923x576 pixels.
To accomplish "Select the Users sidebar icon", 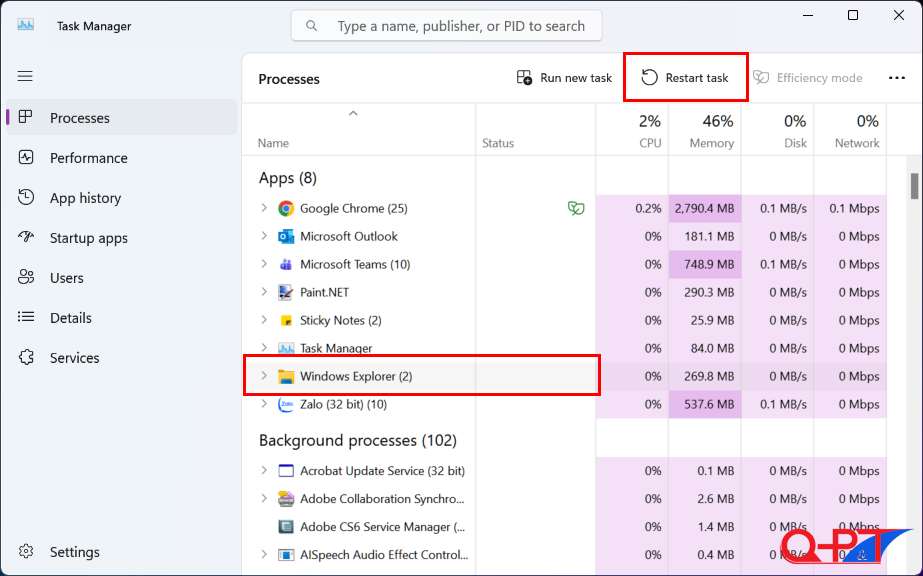I will point(27,278).
